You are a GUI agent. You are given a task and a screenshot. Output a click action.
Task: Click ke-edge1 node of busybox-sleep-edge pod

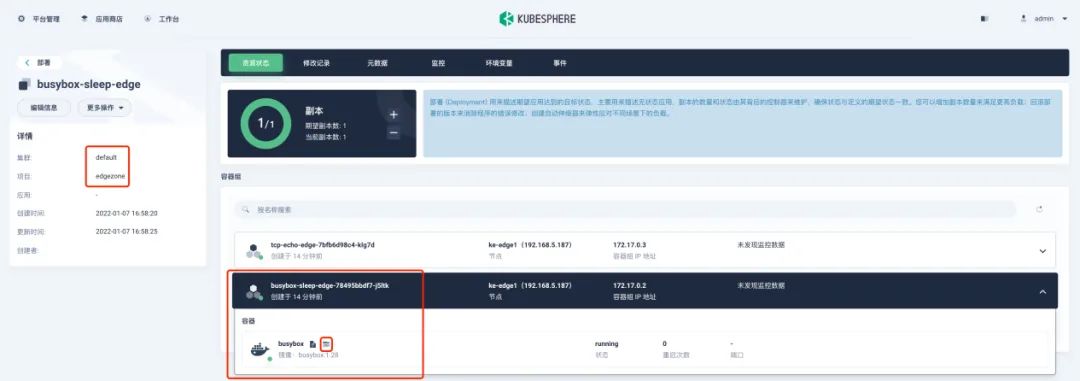coord(530,285)
